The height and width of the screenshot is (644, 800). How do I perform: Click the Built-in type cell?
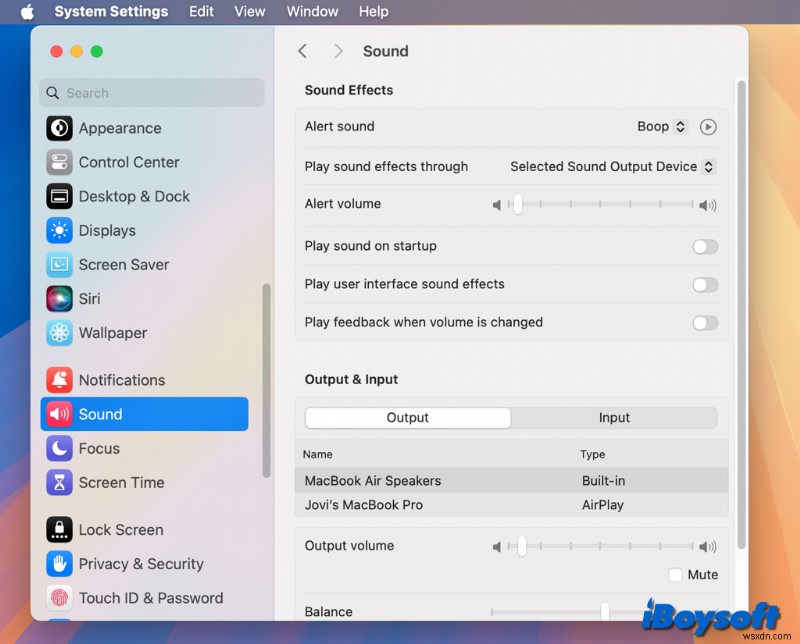(603, 481)
